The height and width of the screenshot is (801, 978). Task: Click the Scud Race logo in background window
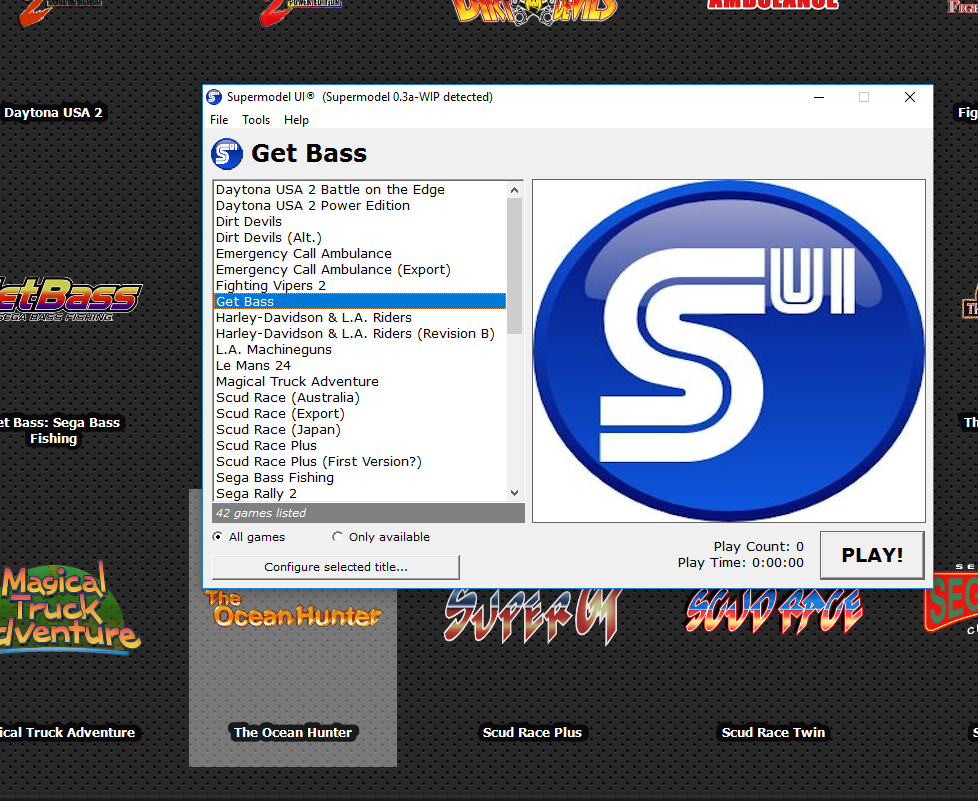click(774, 611)
